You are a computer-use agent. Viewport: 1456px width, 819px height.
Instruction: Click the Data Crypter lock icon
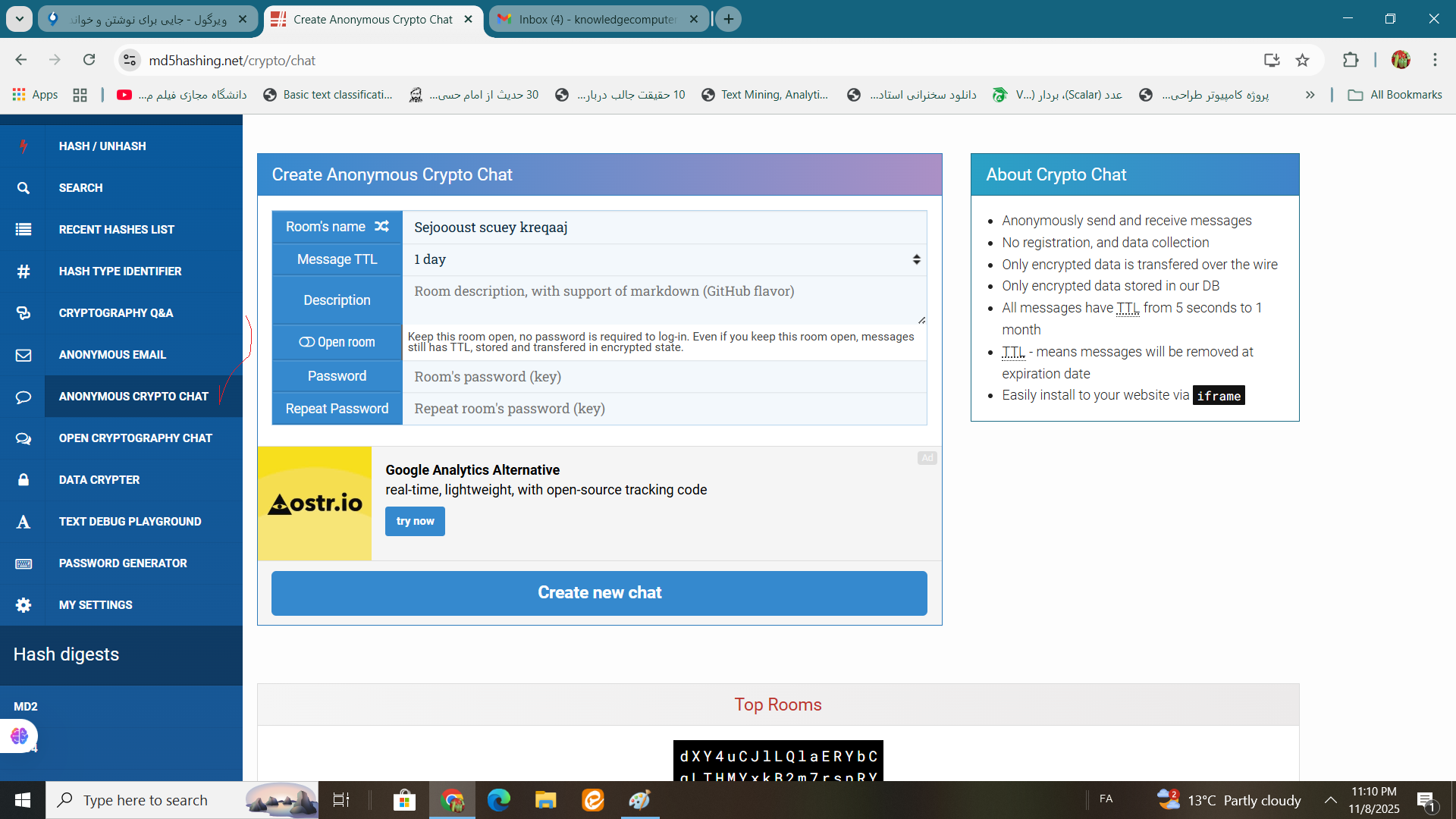point(24,480)
